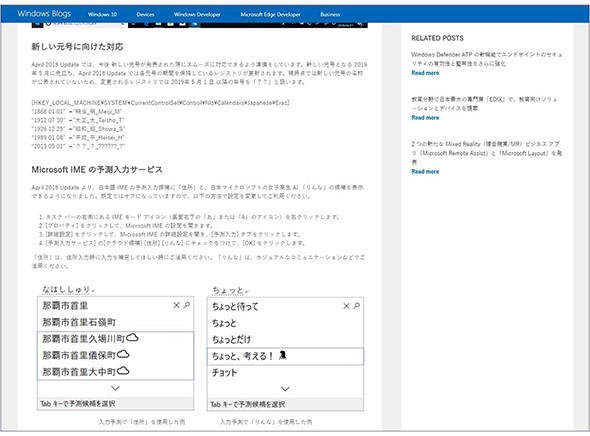Click the RELATED POSTS heading
This screenshot has width=590, height=436.
pos(437,38)
